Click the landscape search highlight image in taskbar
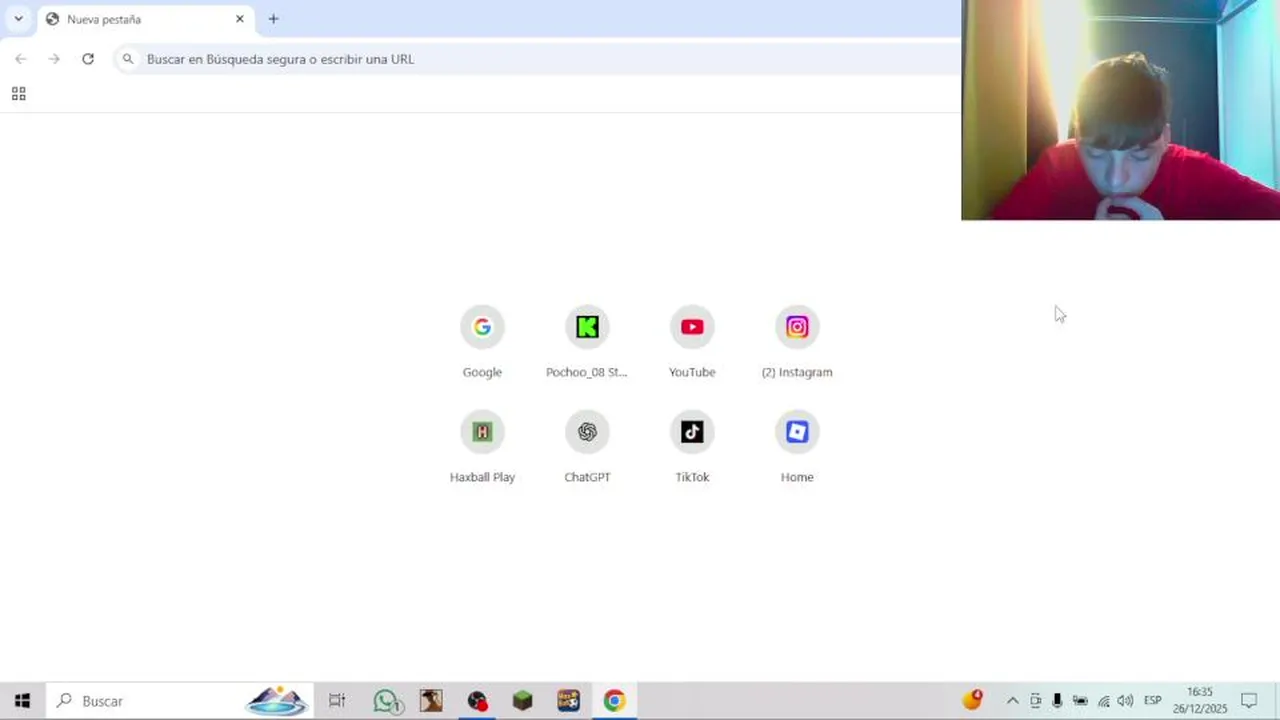 pos(277,701)
